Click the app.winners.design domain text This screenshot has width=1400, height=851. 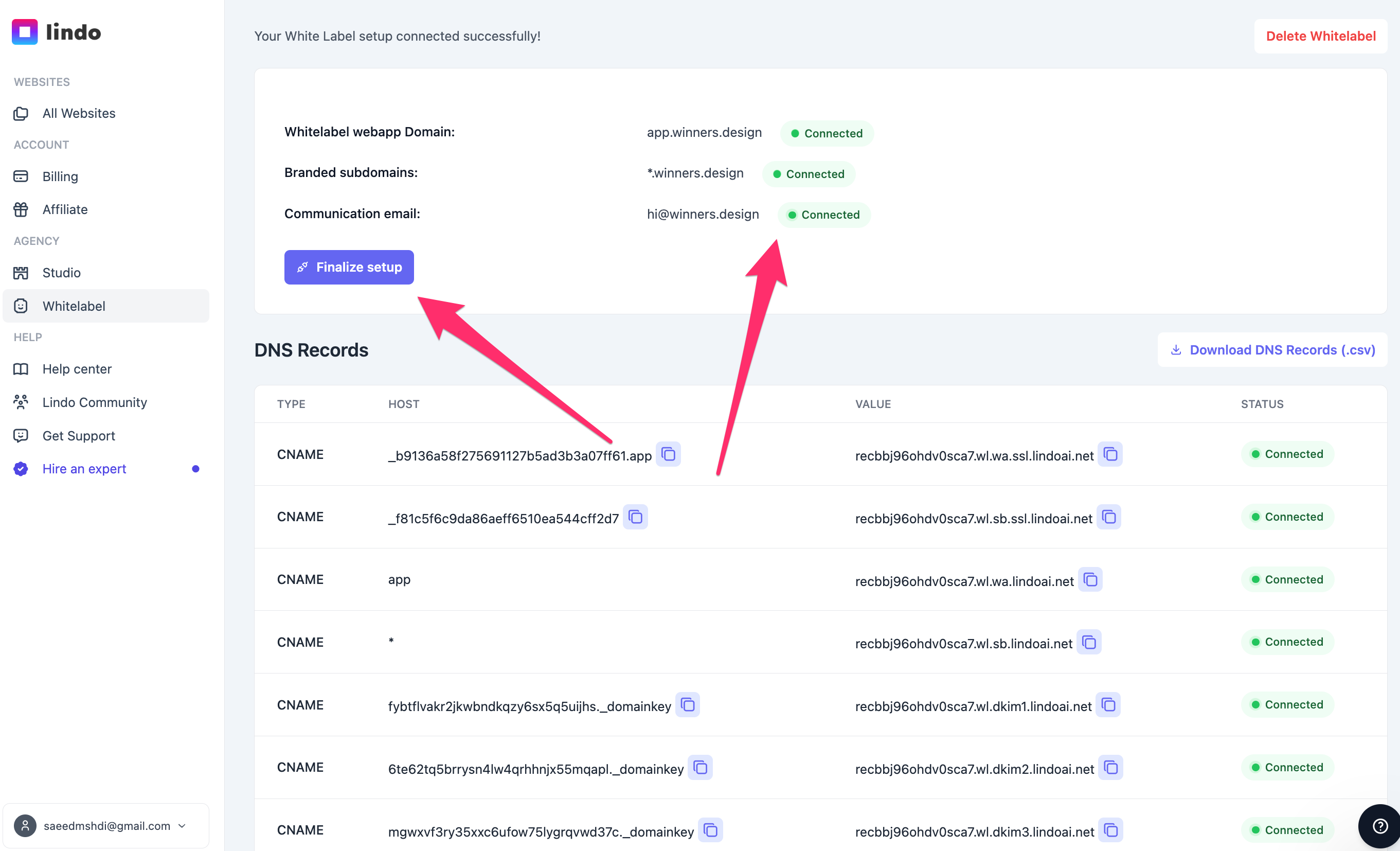704,132
